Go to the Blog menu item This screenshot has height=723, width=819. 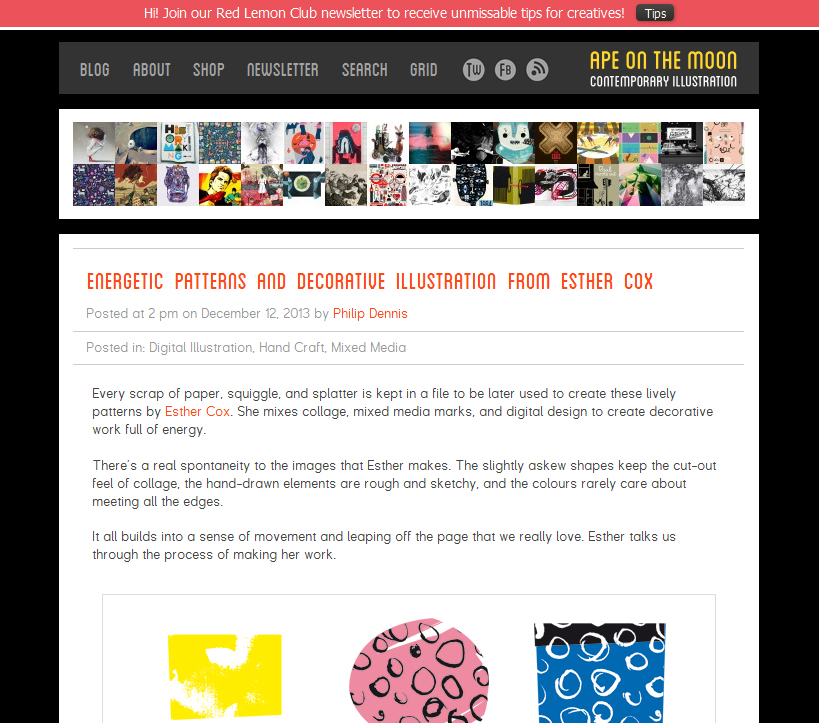[x=95, y=70]
